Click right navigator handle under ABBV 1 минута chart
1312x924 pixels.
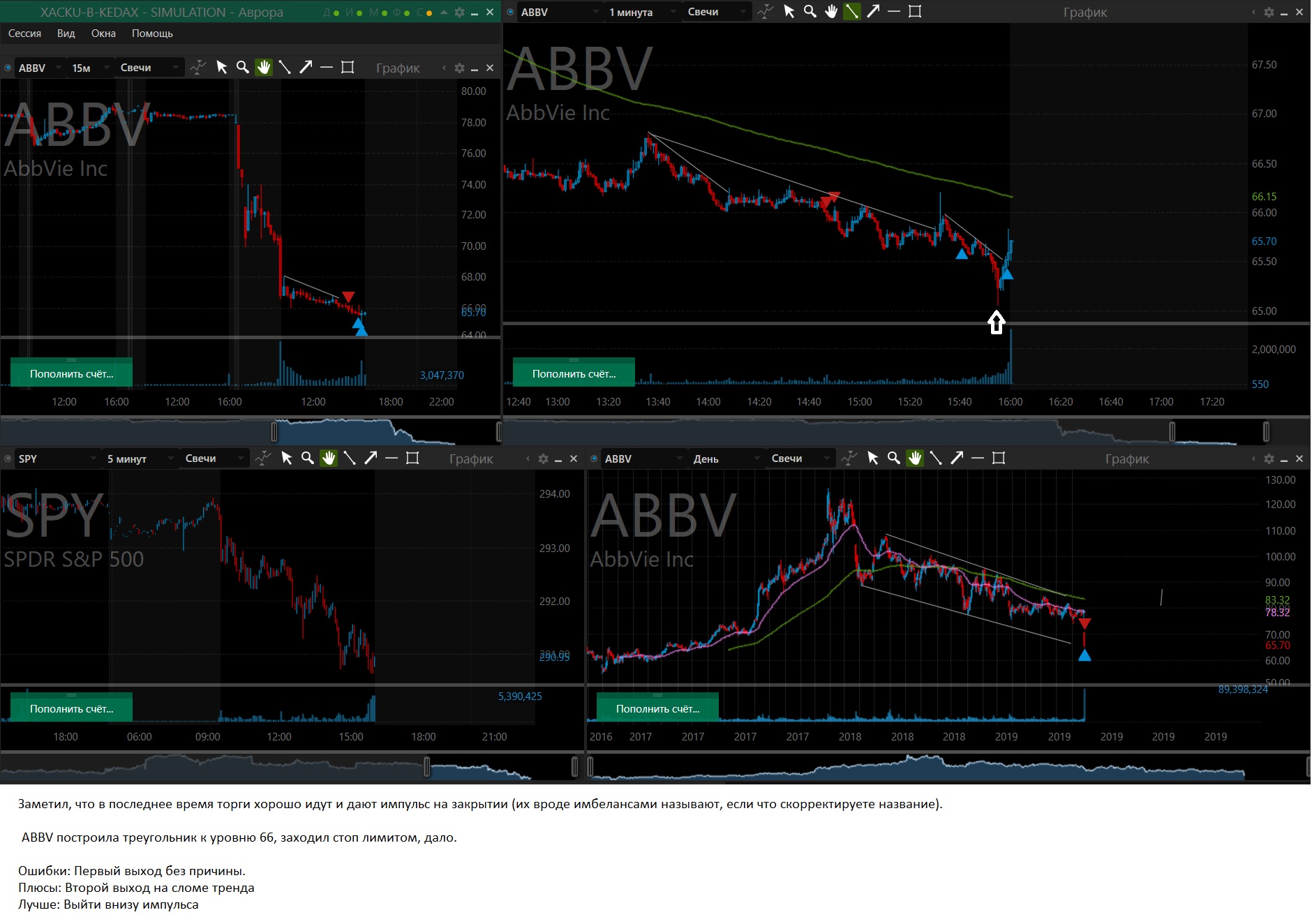1266,431
